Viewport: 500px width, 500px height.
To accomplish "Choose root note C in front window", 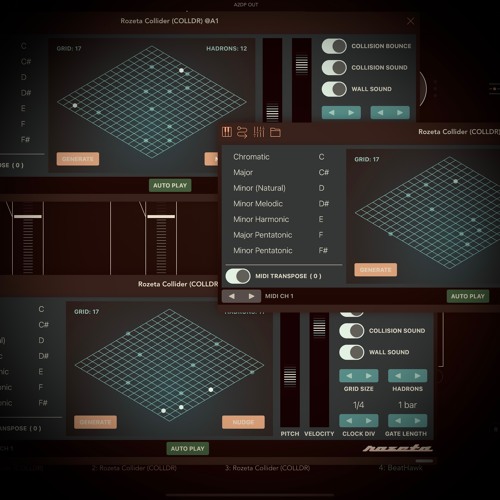I will coord(321,157).
